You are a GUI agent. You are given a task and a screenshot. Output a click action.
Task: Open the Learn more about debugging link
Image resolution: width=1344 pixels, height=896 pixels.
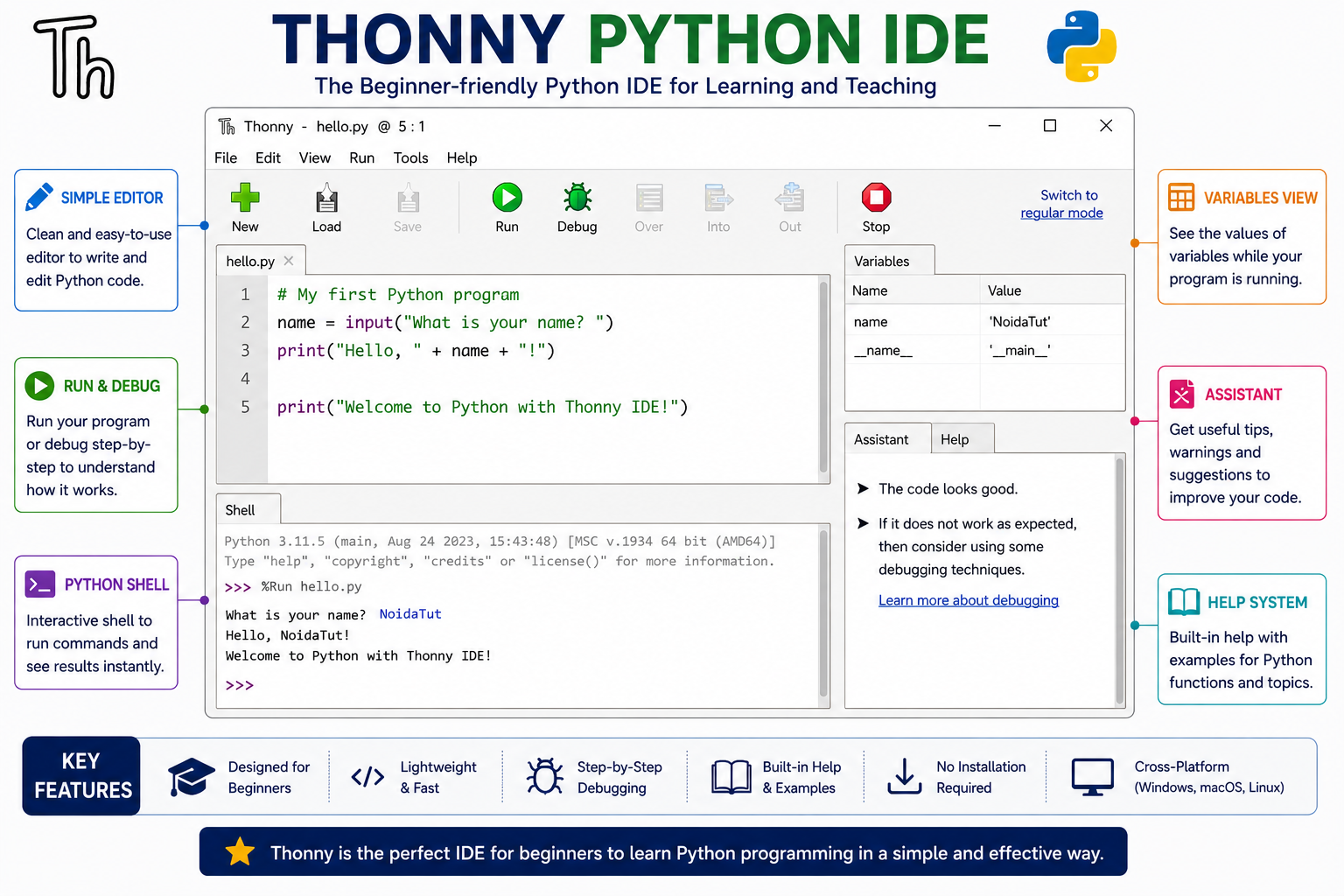[x=968, y=600]
